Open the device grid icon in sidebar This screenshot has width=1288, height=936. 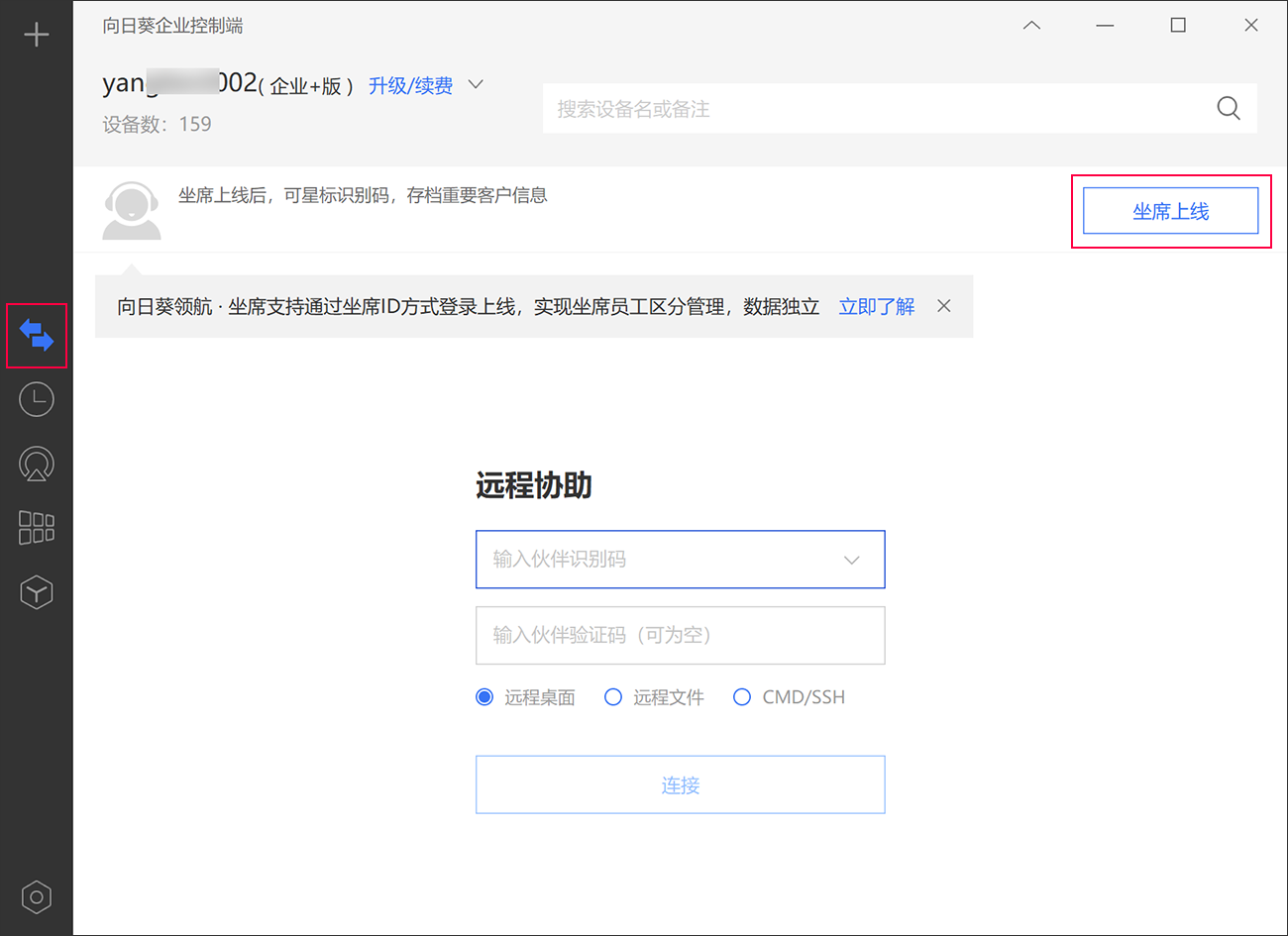click(37, 528)
